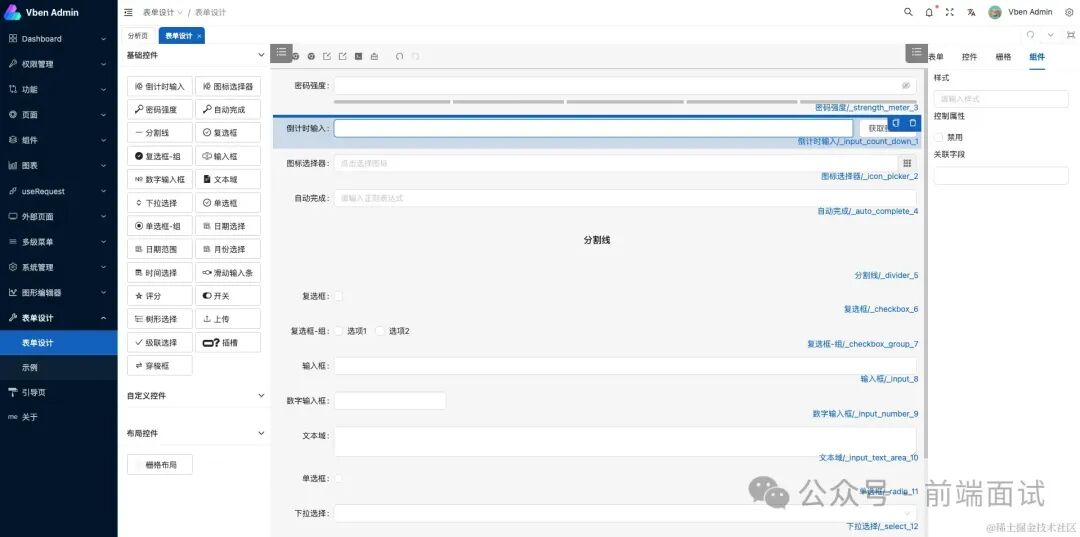Open project settings via the gear icon
The height and width of the screenshot is (537, 1080).
pos(1069,12)
